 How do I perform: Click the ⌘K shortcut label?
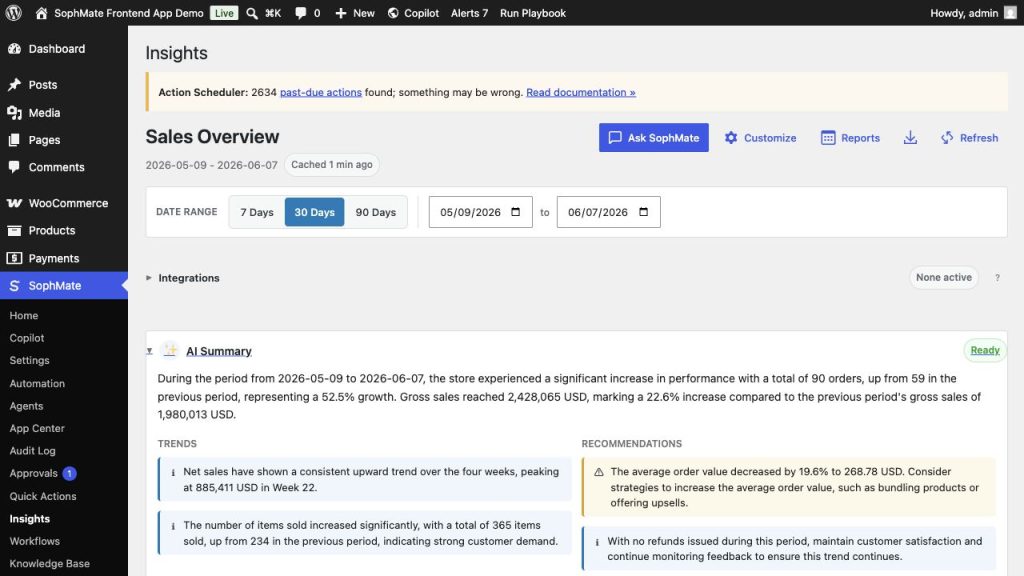click(x=273, y=13)
